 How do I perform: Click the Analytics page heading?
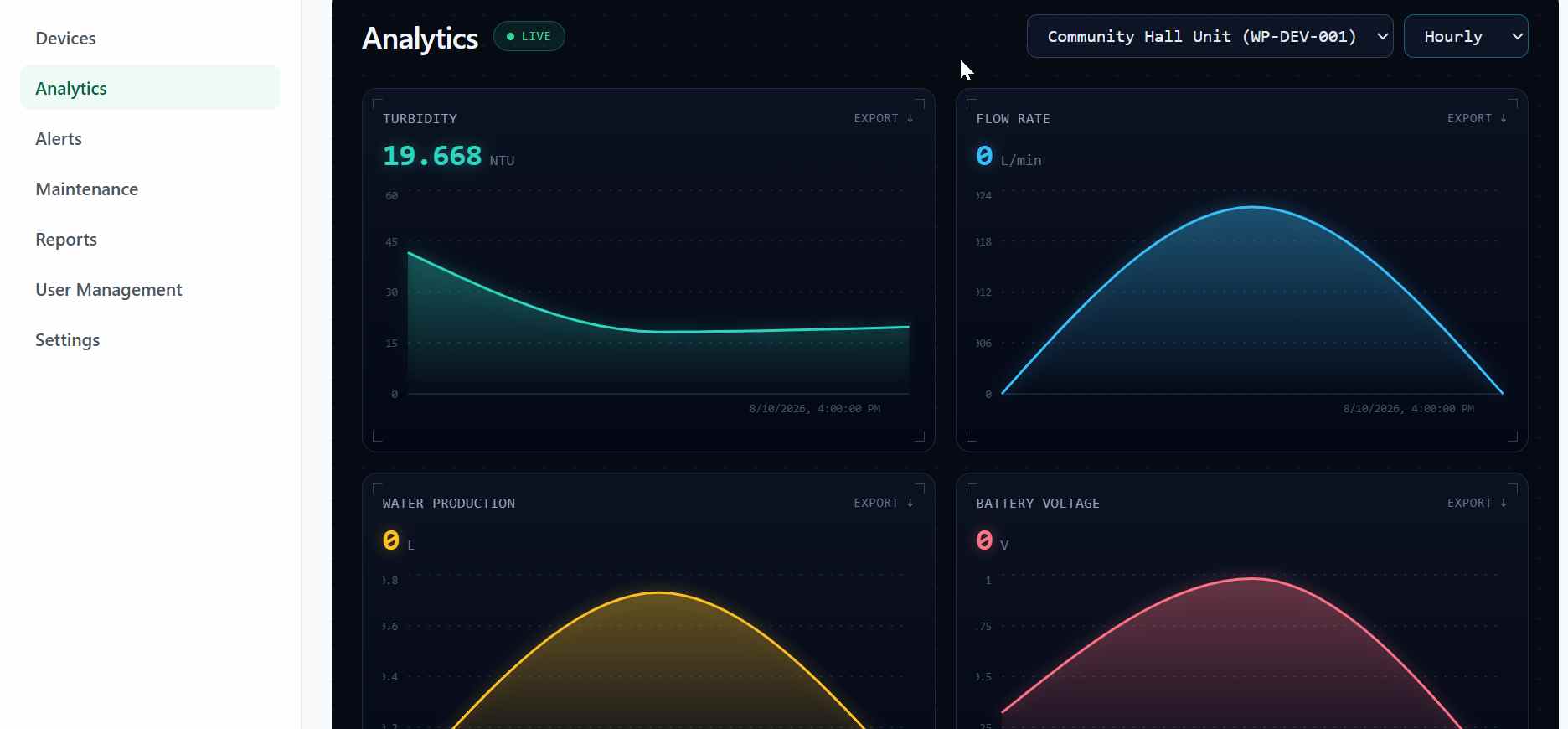click(x=420, y=38)
